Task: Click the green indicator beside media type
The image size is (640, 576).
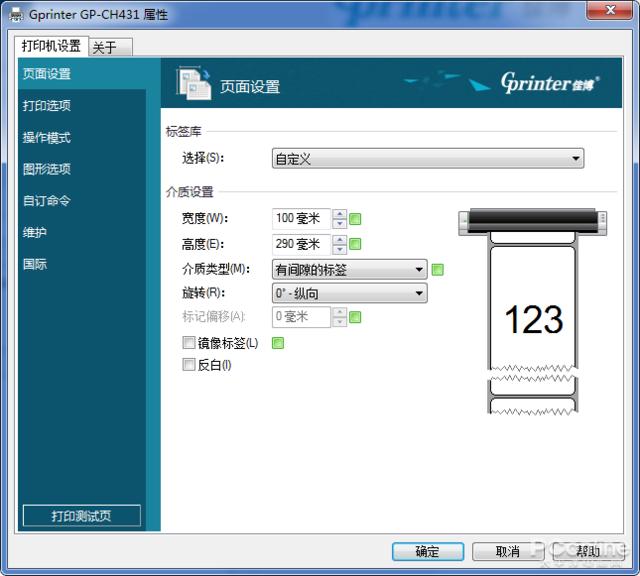Action: click(x=438, y=270)
